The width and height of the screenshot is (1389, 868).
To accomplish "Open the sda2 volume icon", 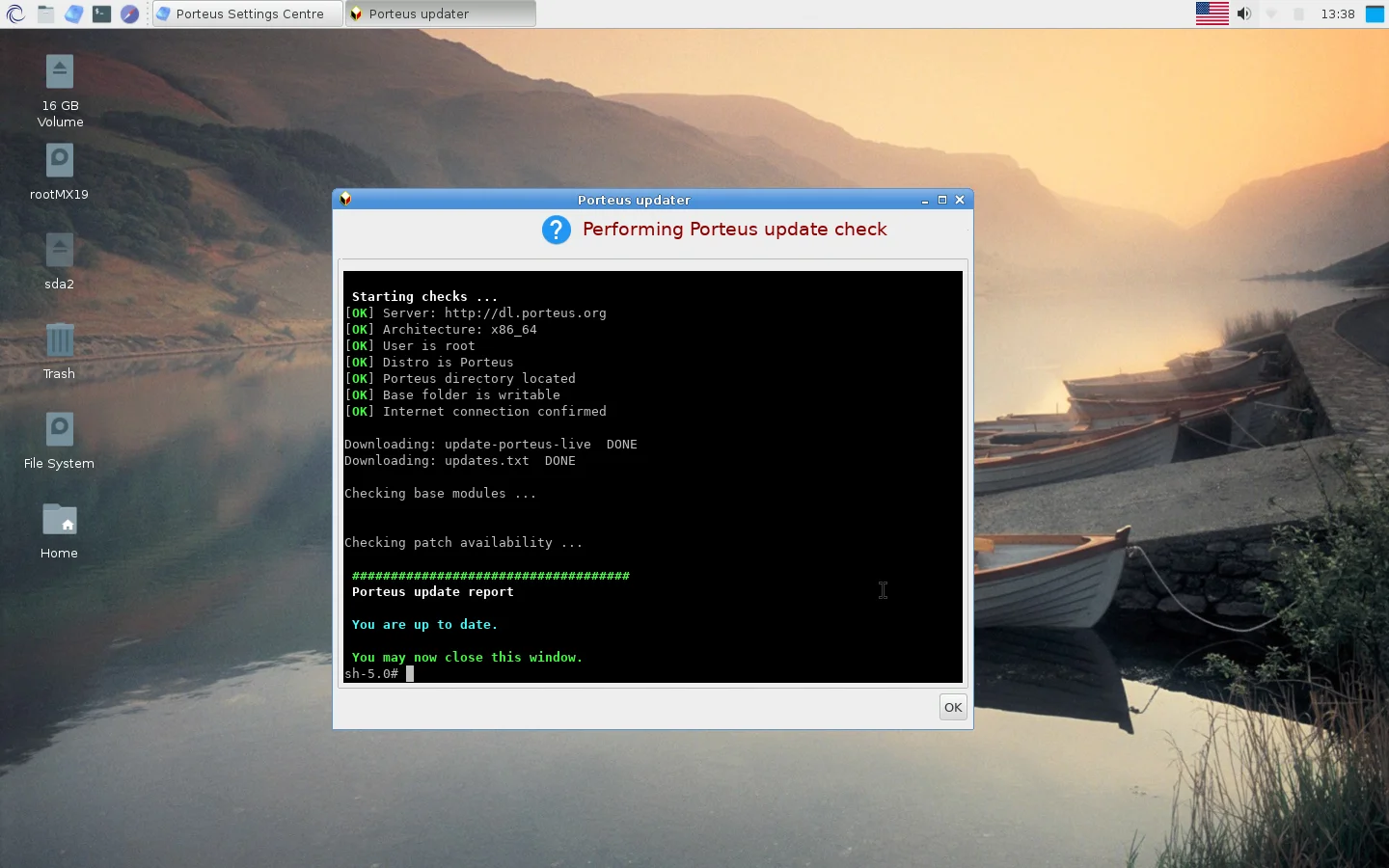I will point(59,249).
